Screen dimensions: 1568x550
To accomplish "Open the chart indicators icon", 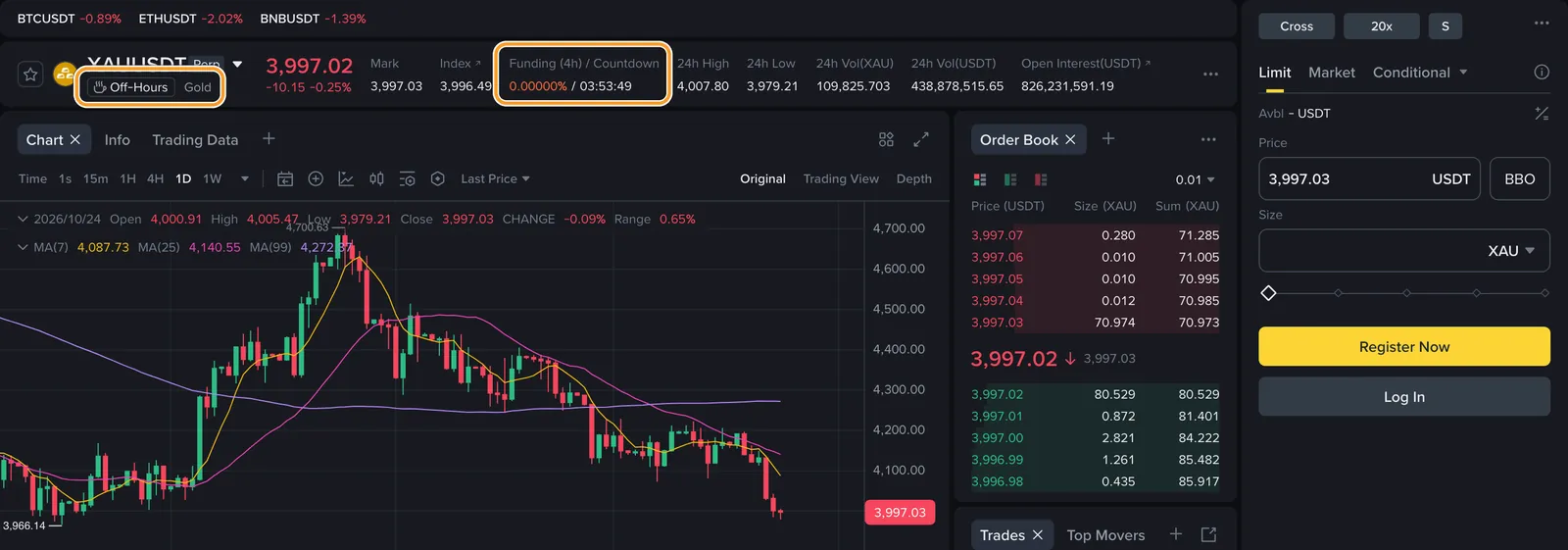I will tap(346, 178).
